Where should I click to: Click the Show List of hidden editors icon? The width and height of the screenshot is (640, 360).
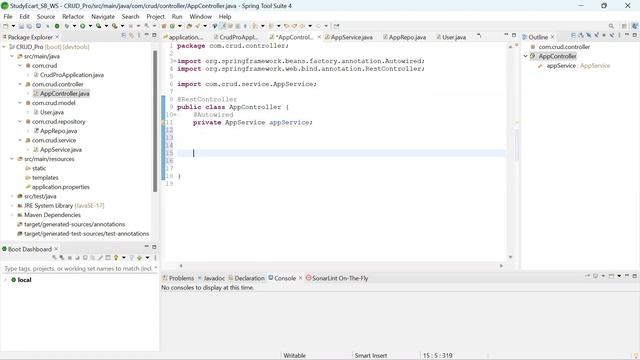(x=479, y=36)
